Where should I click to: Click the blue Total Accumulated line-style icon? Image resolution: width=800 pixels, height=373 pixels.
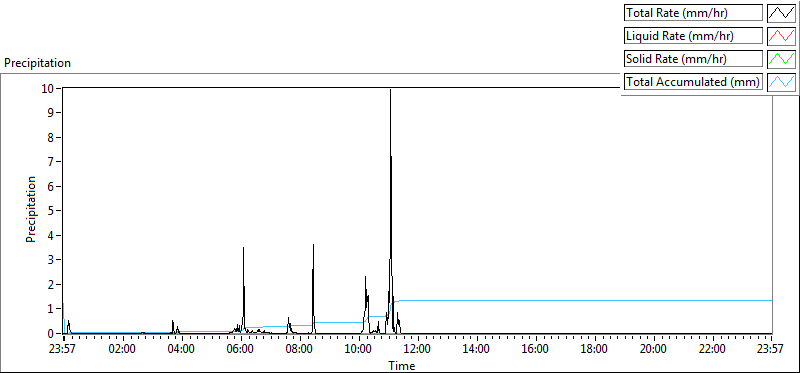781,81
